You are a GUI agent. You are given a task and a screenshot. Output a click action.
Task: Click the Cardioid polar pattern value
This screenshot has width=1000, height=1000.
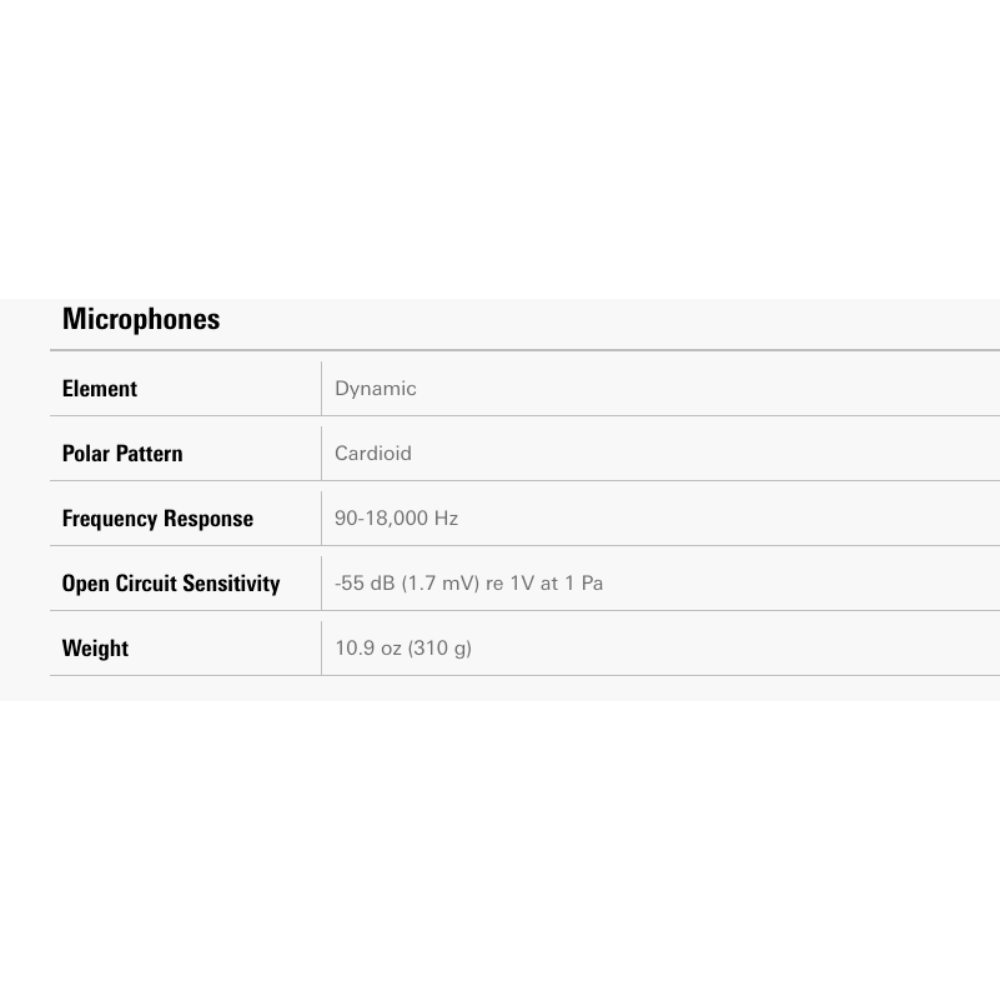click(x=373, y=453)
